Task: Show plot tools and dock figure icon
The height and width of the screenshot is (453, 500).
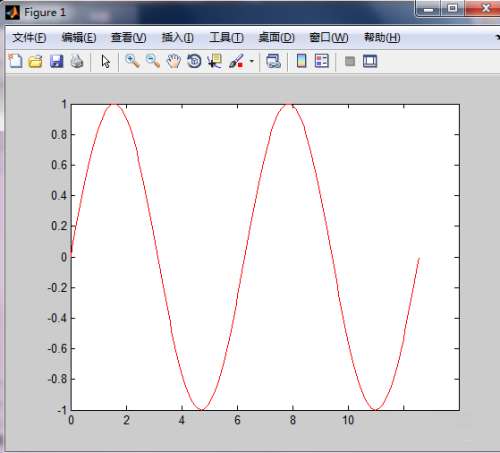Action: click(x=370, y=61)
